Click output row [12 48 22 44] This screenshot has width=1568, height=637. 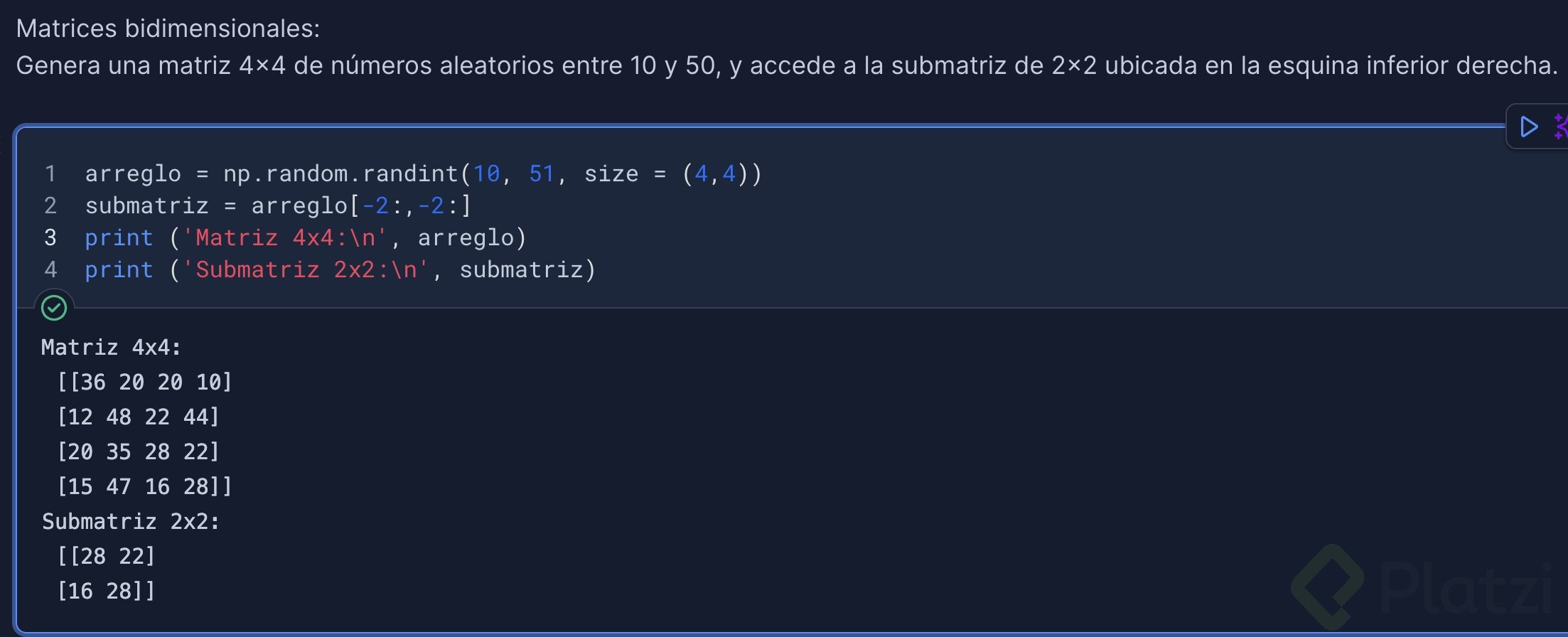(138, 417)
